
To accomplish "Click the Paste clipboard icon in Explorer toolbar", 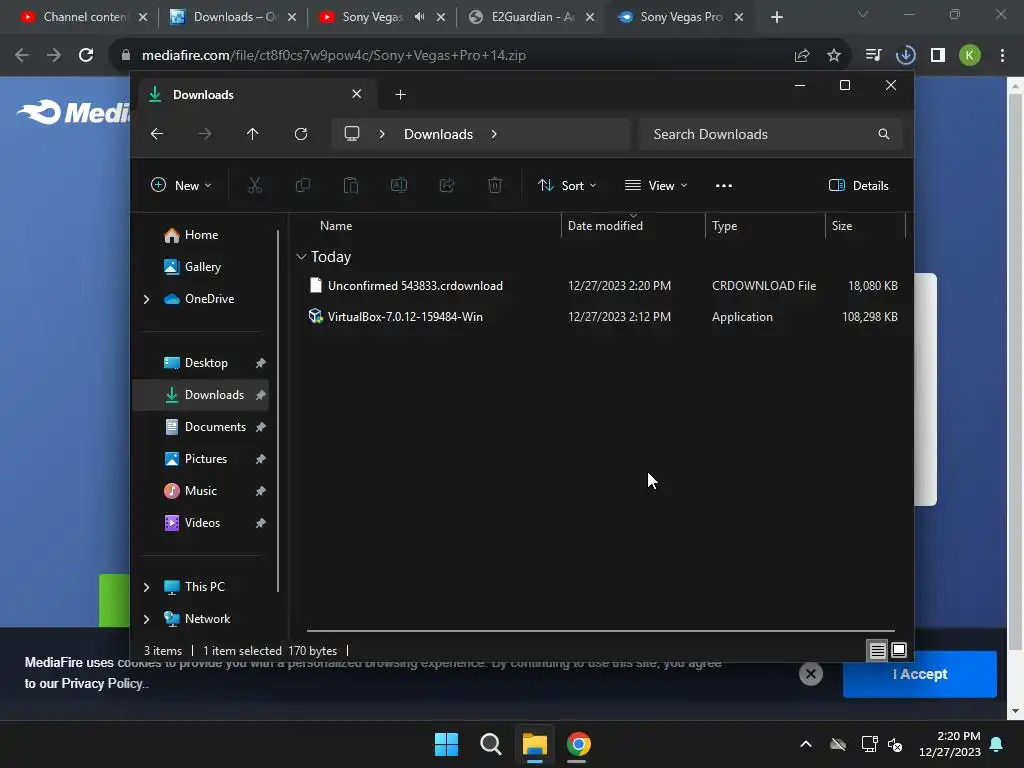I will (x=351, y=185).
